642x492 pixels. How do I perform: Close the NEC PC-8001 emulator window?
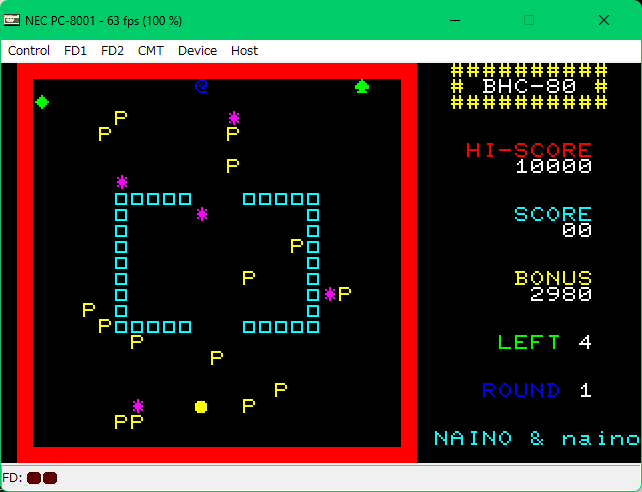604,19
